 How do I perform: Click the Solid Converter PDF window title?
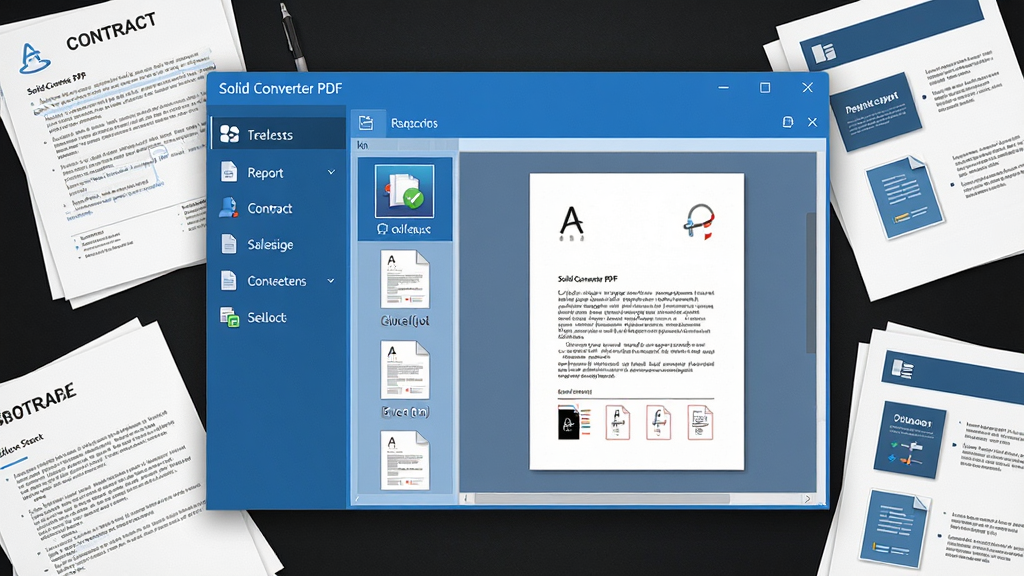[280, 88]
